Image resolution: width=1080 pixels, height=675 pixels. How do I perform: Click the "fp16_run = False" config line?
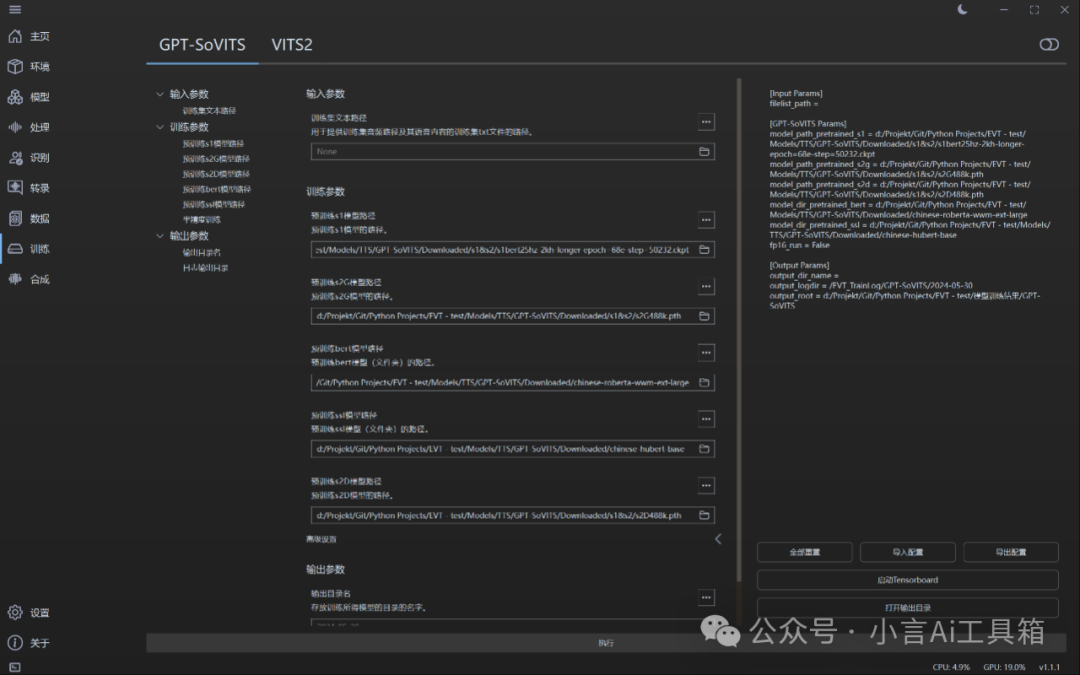point(800,245)
